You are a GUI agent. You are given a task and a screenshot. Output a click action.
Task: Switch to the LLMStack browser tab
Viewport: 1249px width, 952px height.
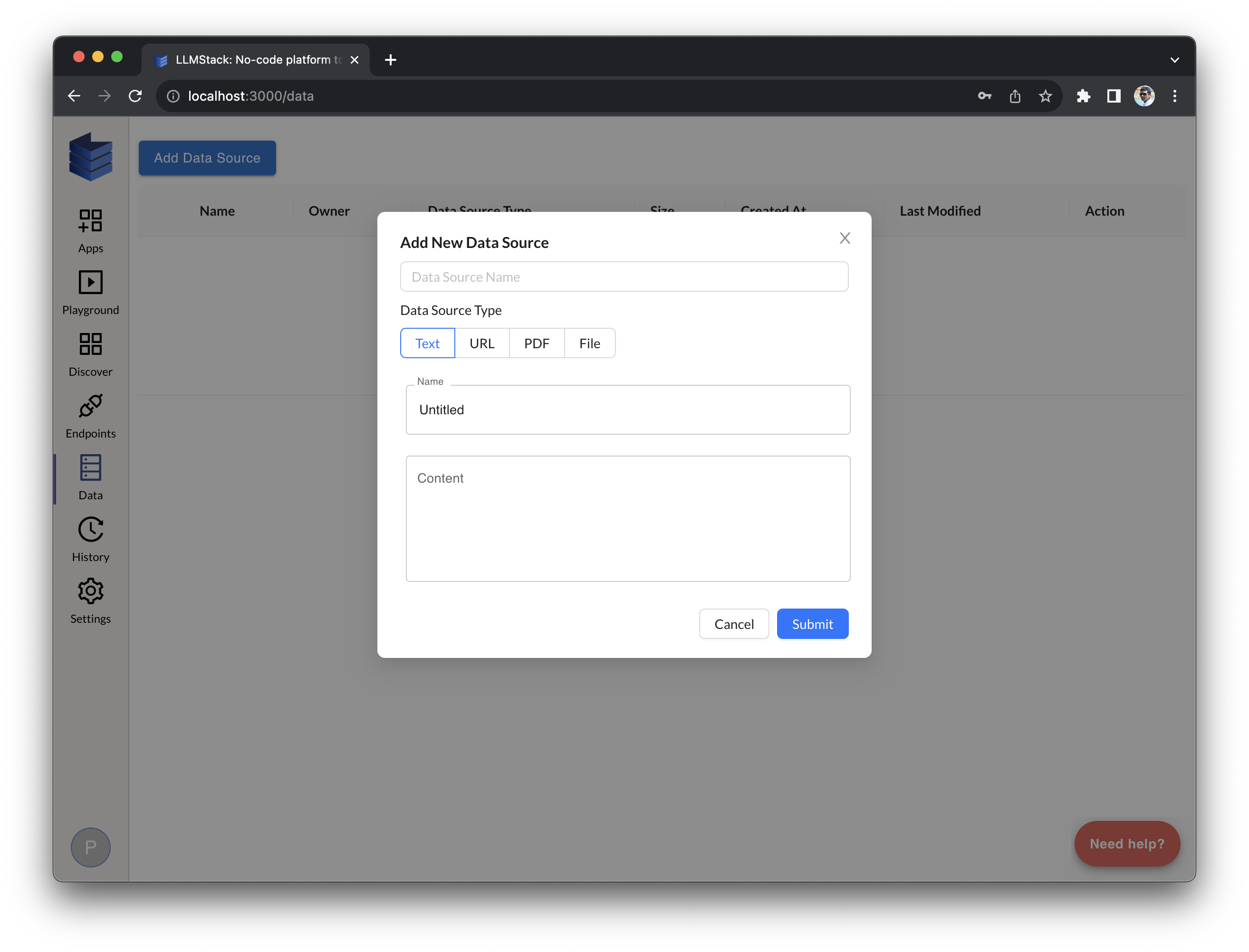tap(250, 59)
